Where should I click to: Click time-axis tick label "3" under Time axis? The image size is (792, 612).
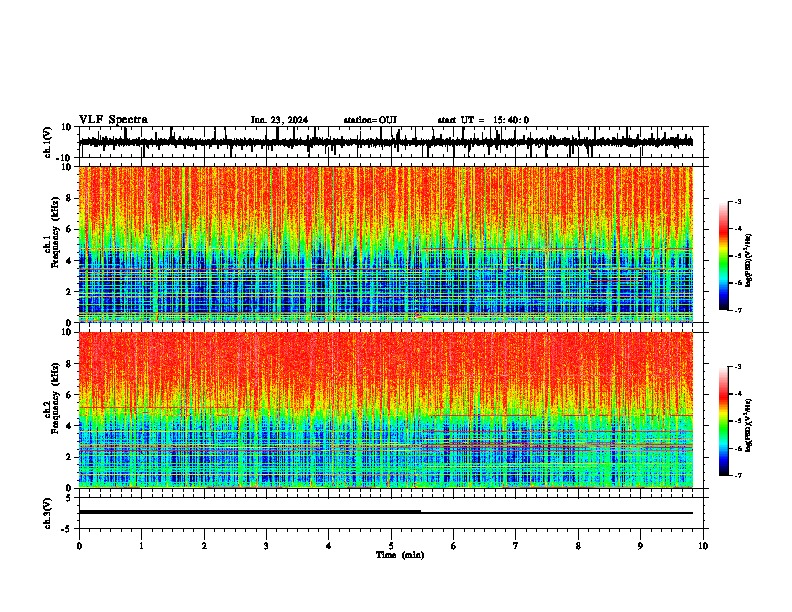point(266,546)
